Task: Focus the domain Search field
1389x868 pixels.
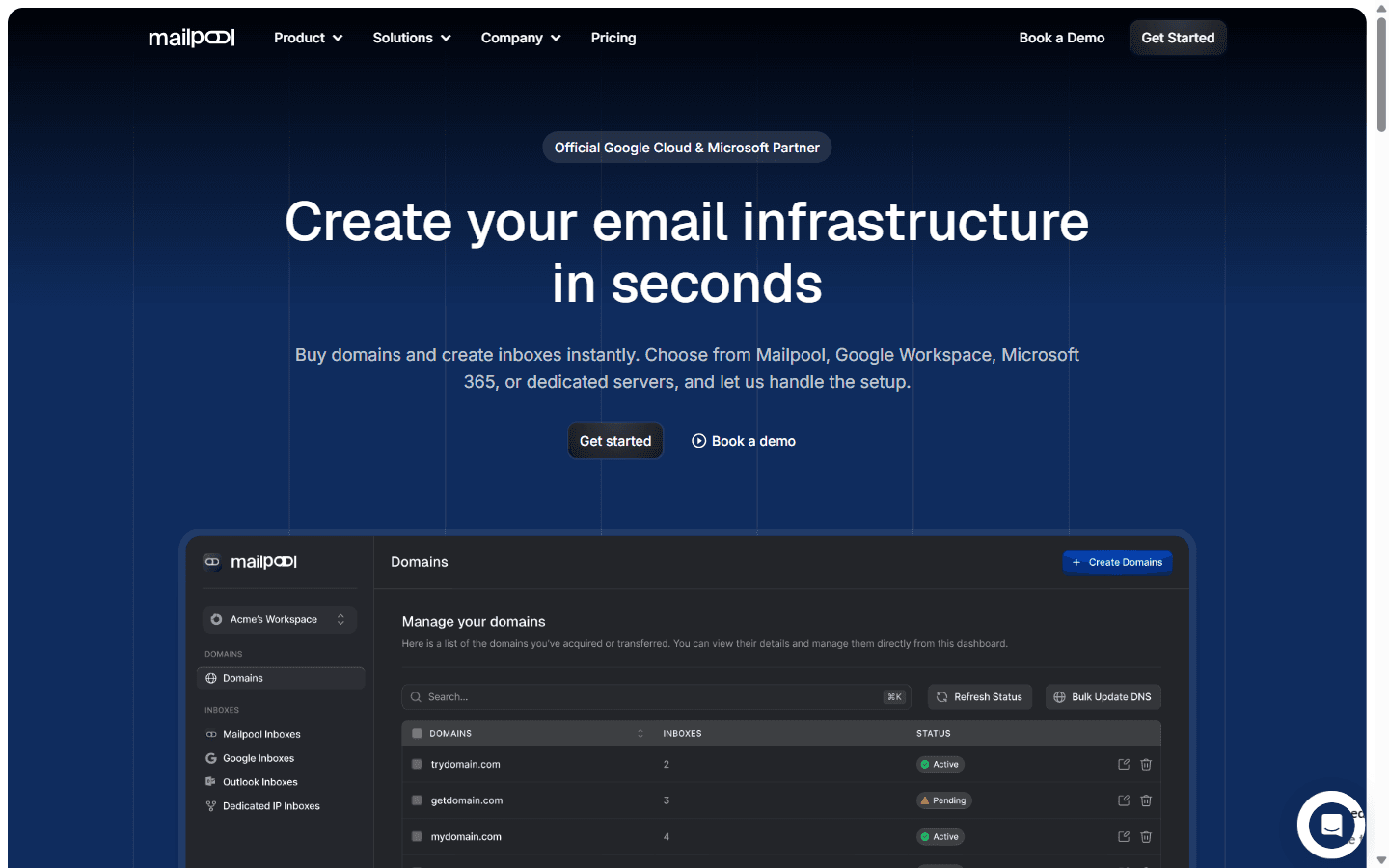Action: coord(658,696)
